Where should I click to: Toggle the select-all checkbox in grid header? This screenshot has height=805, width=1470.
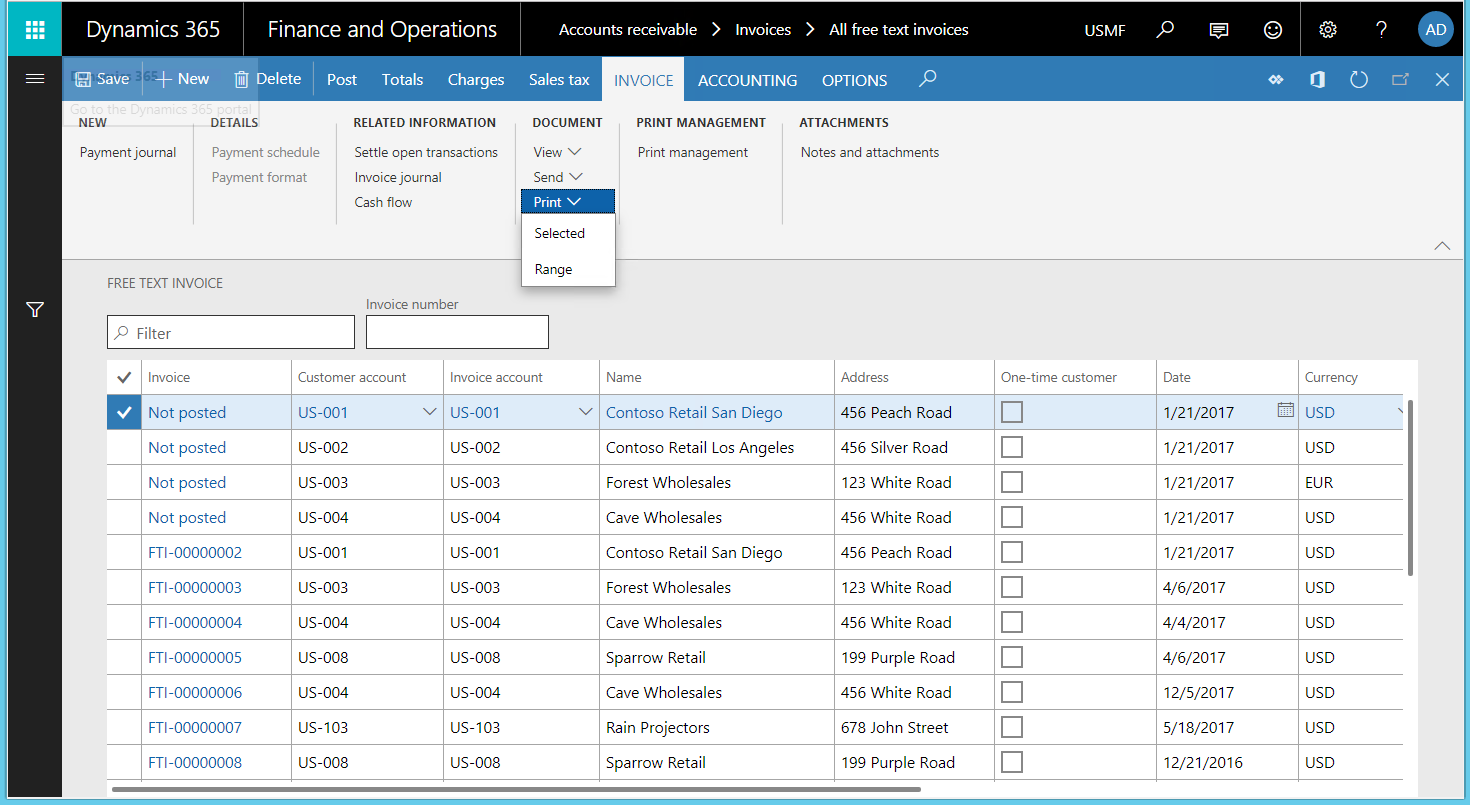[x=123, y=377]
